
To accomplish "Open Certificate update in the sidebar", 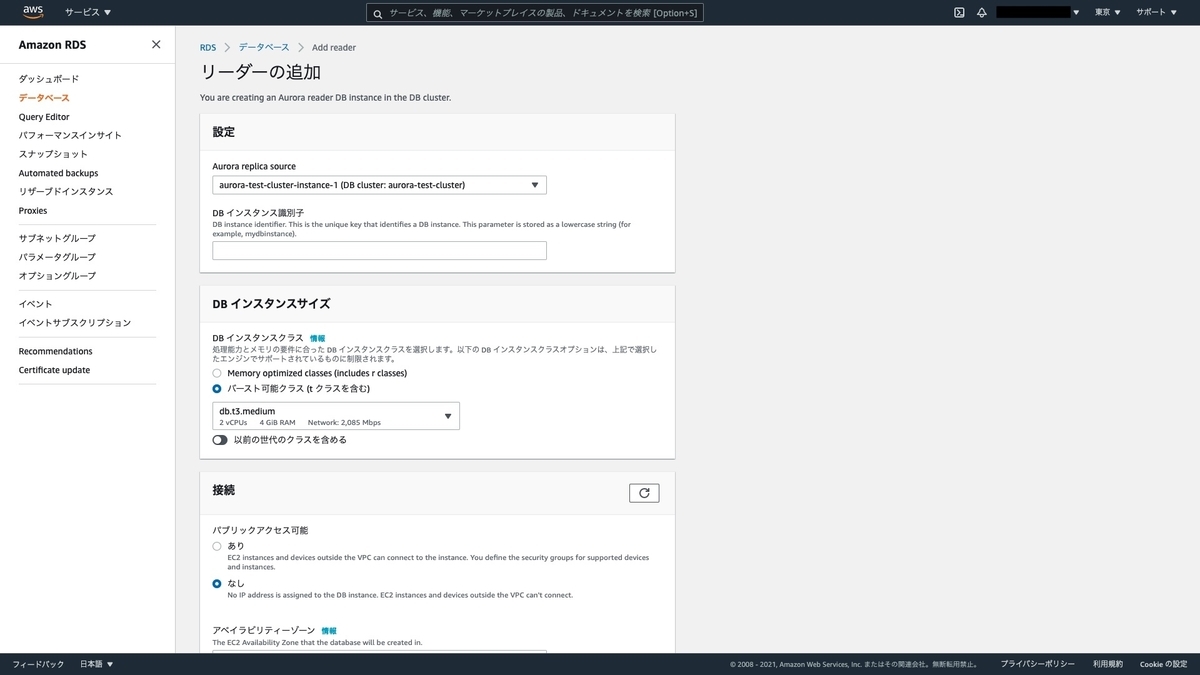I will tap(54, 370).
